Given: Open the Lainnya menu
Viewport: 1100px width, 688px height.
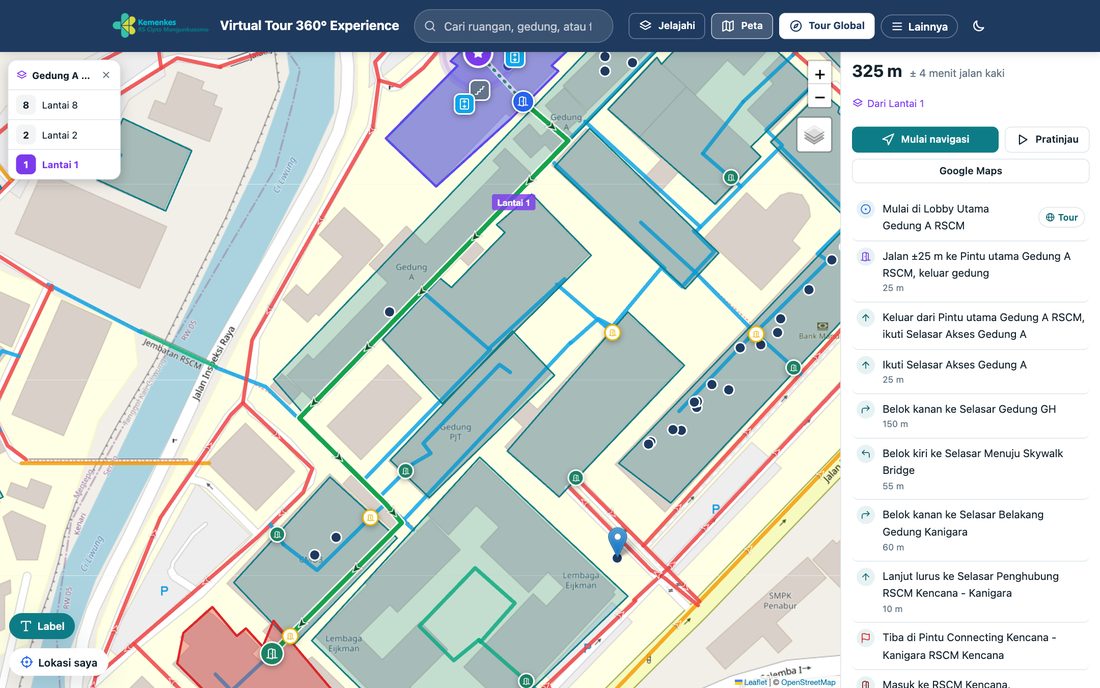Looking at the screenshot, I should [919, 27].
